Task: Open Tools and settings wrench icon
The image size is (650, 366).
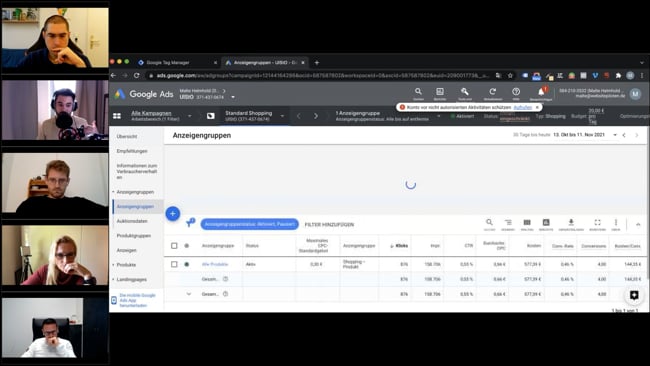Action: [465, 92]
